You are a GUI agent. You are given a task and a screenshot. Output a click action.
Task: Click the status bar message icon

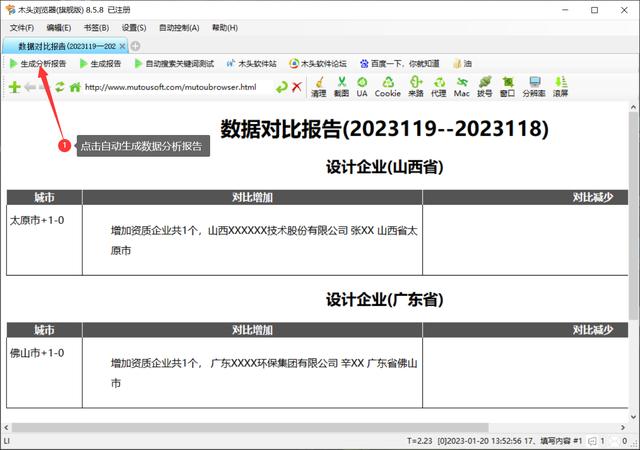[592, 441]
